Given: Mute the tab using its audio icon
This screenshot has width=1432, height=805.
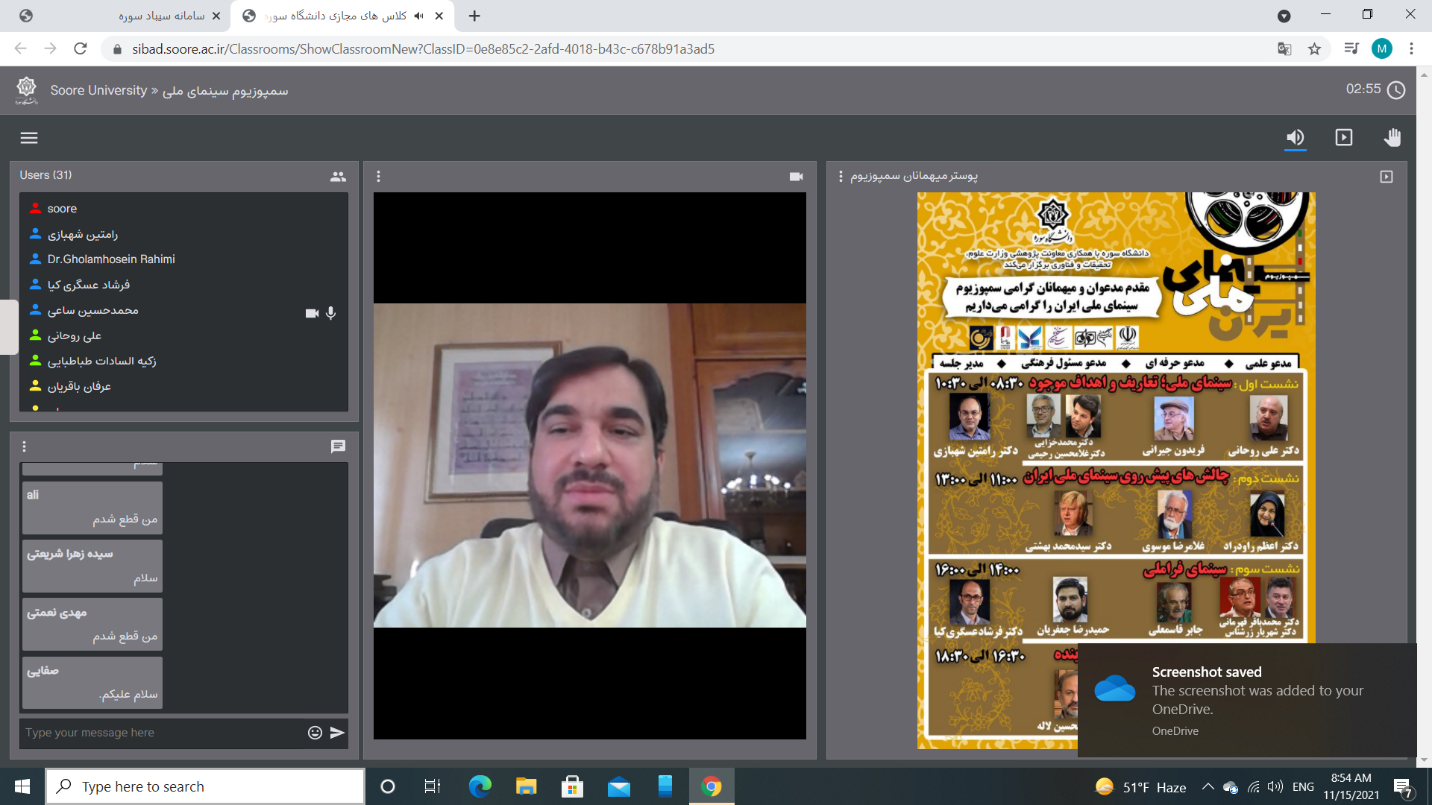Looking at the screenshot, I should click(418, 16).
